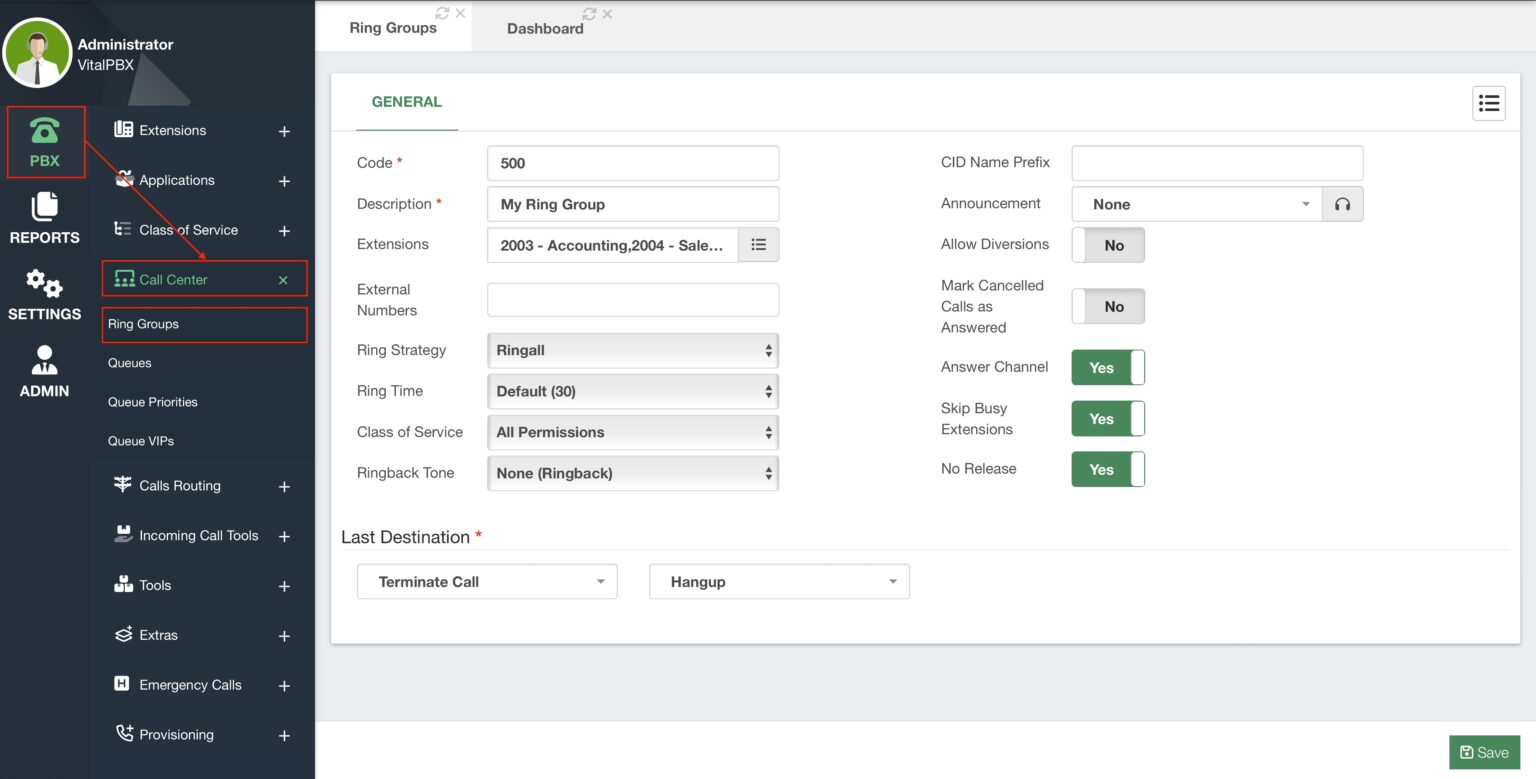Expand the Tools menu plus

(284, 586)
